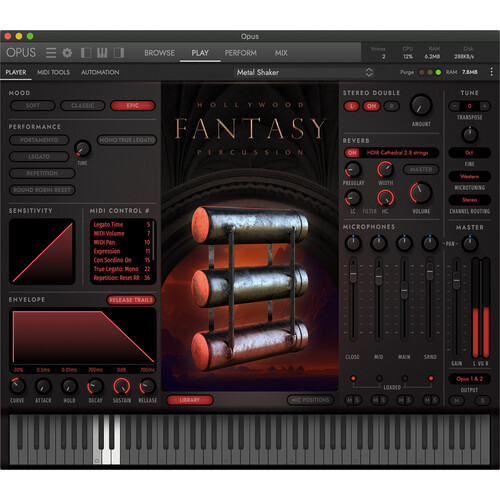Viewport: 500px width, 500px height.
Task: Toggle the Stereo Double ON switch
Action: [372, 106]
